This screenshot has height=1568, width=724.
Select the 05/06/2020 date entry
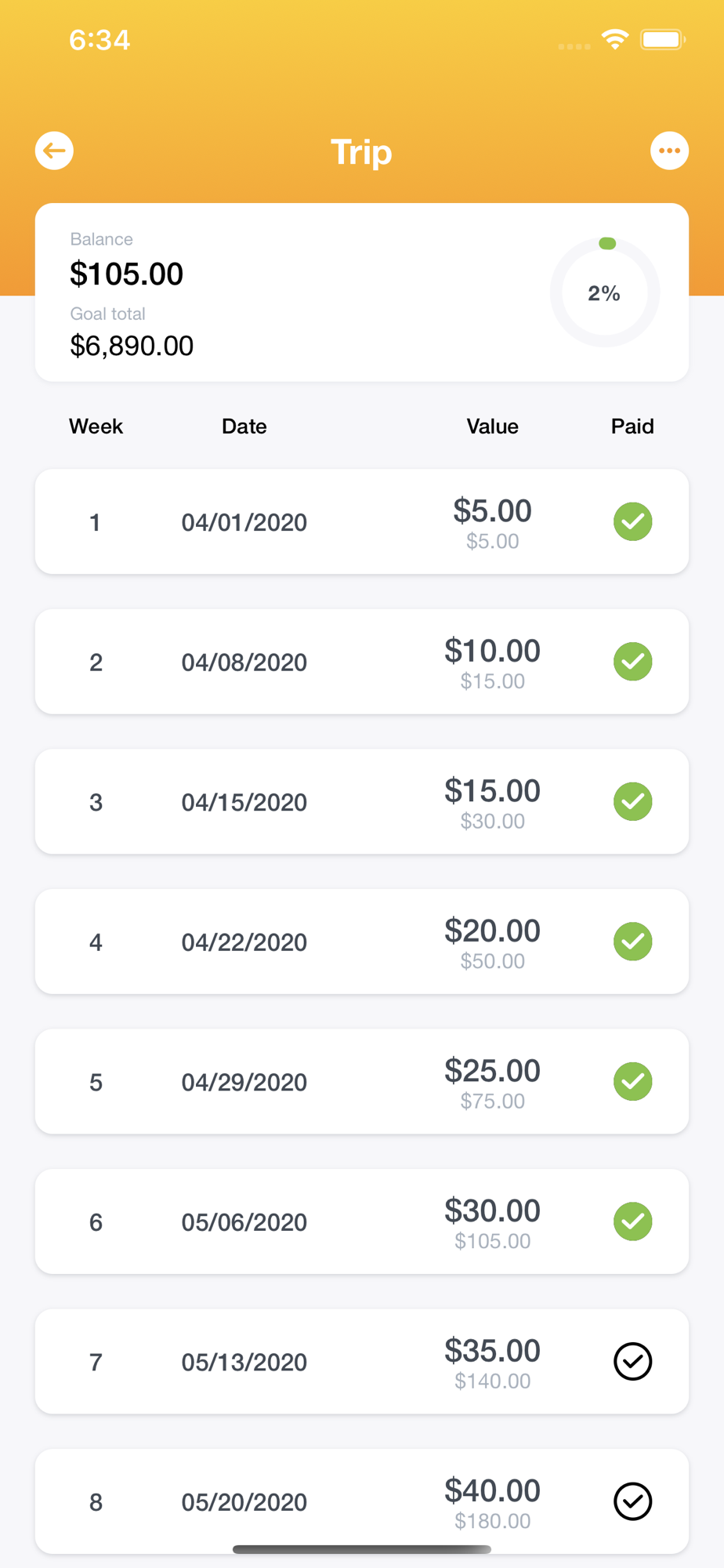tap(244, 1222)
